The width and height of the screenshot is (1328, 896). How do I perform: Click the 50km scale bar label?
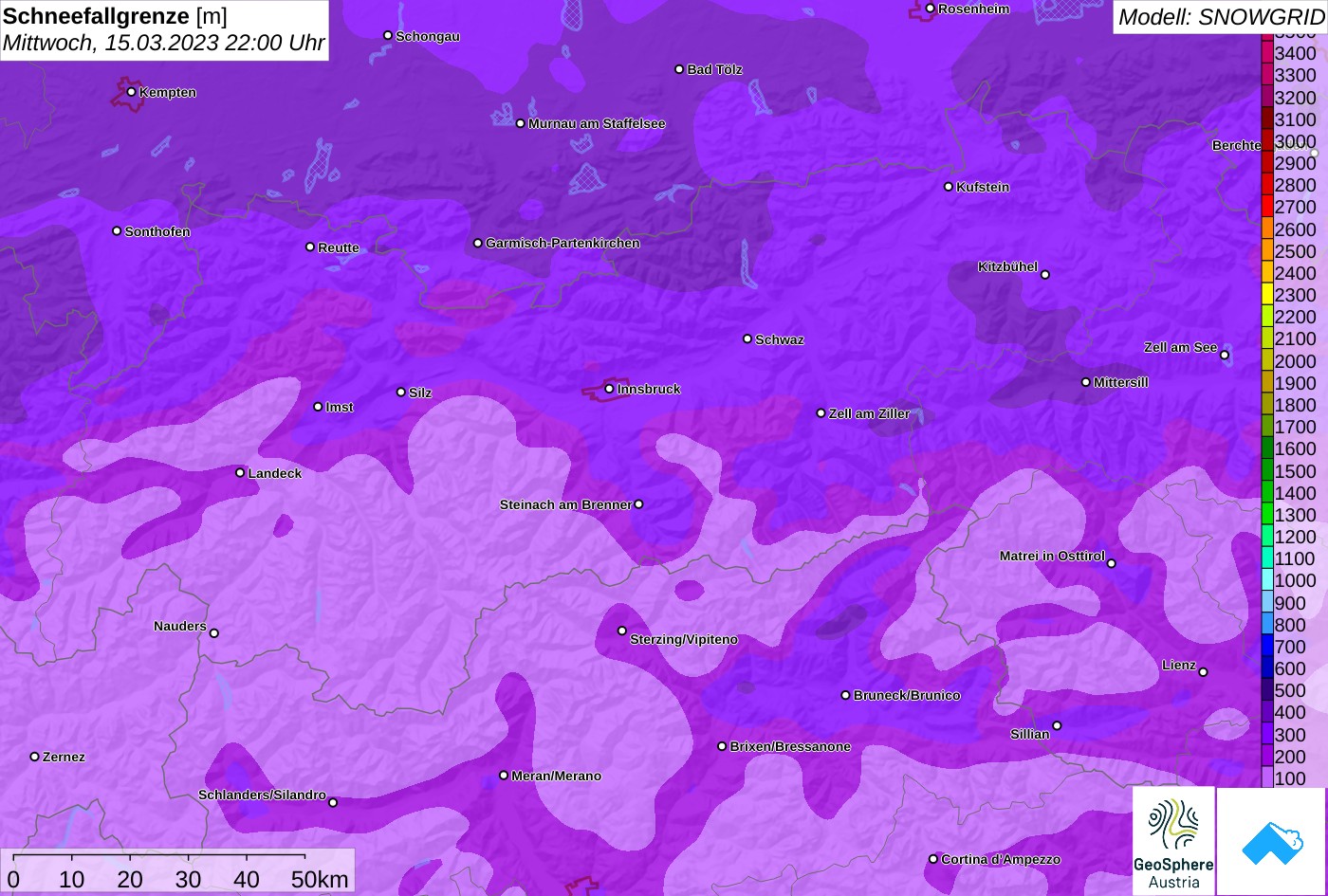320,879
